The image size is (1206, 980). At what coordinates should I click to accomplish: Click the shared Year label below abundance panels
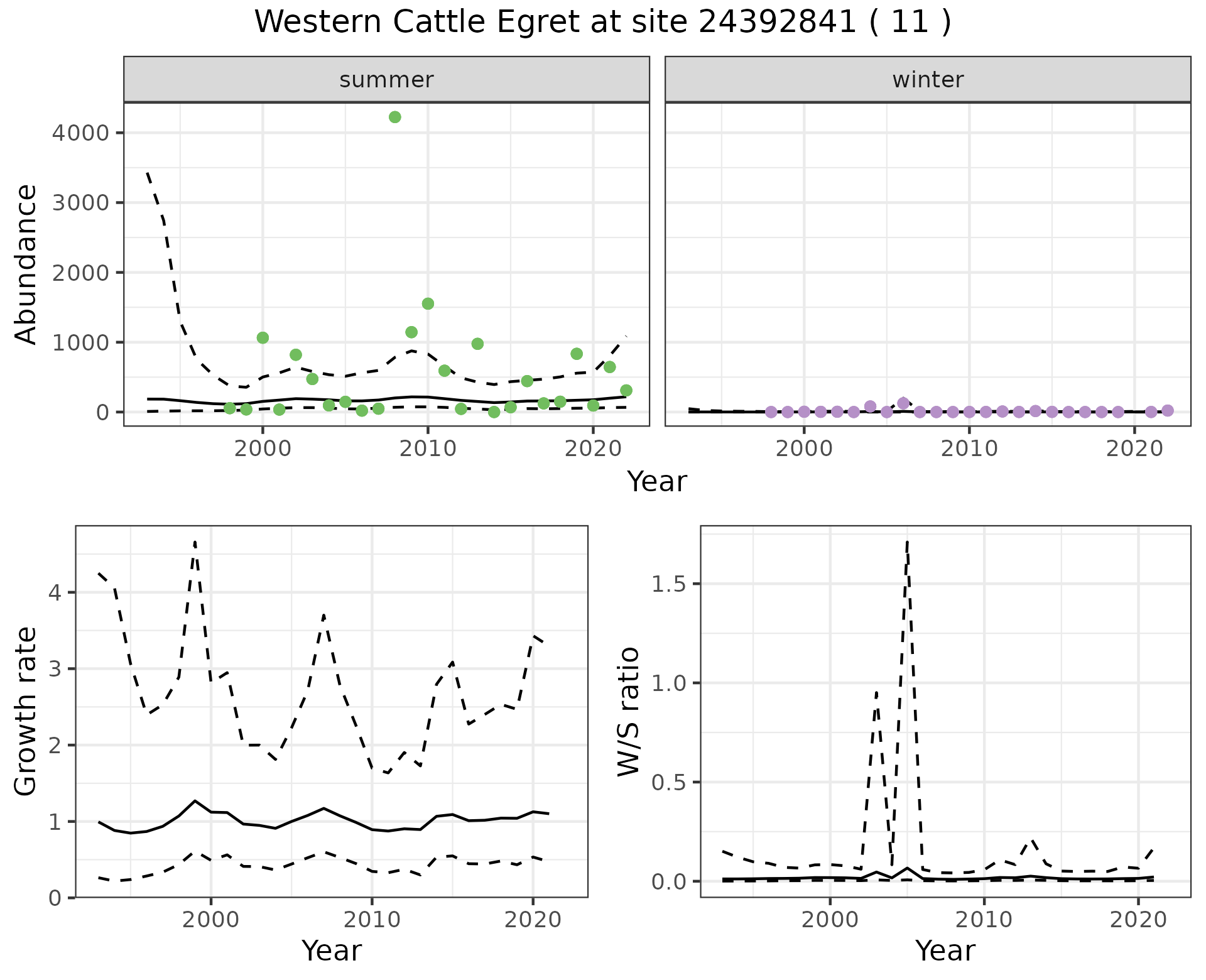tap(656, 482)
